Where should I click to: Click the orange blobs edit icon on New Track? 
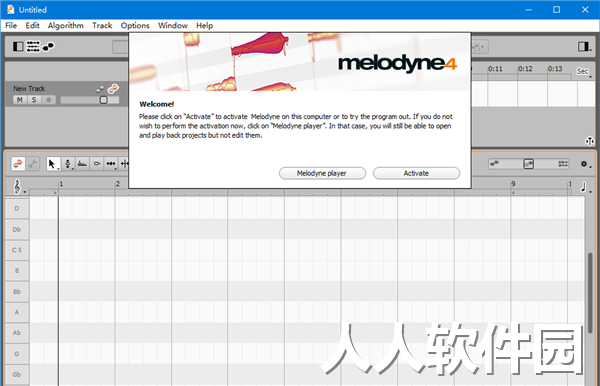tap(113, 89)
